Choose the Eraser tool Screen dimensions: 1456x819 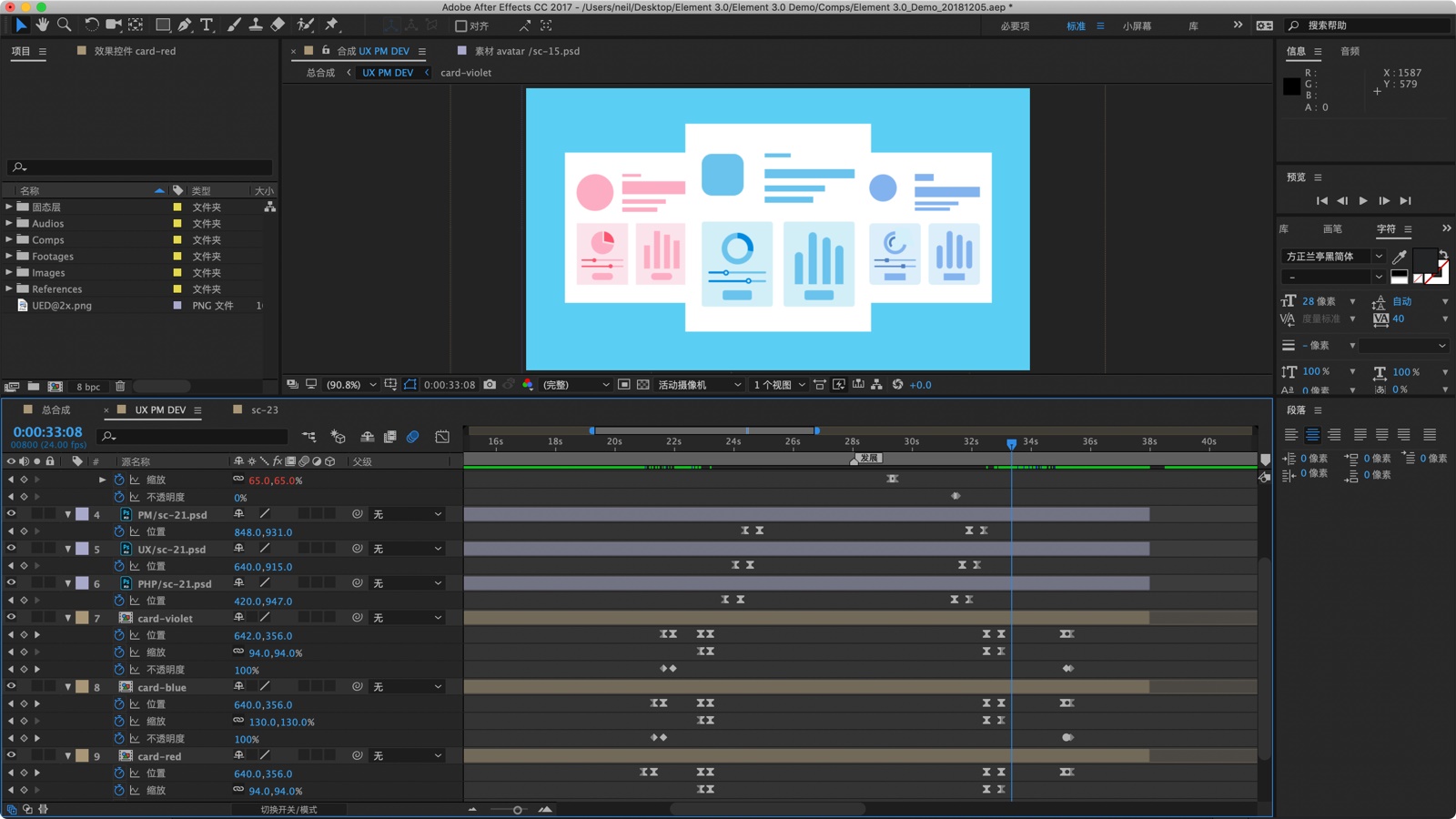tap(278, 25)
